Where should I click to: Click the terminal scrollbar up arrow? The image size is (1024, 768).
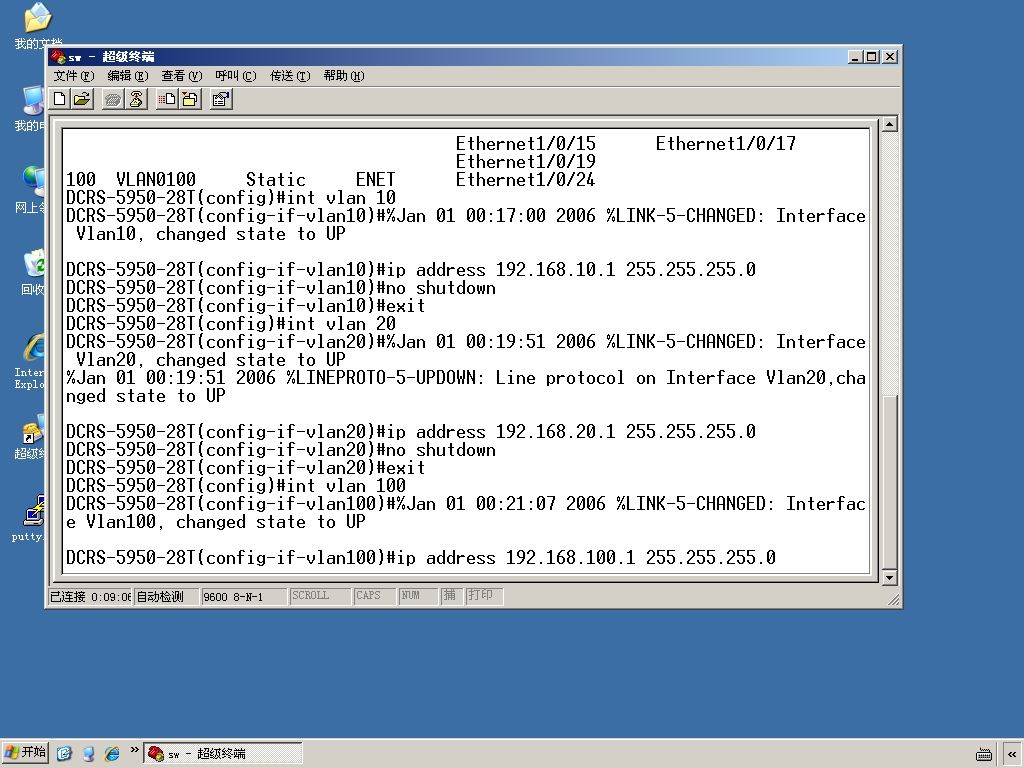point(889,124)
